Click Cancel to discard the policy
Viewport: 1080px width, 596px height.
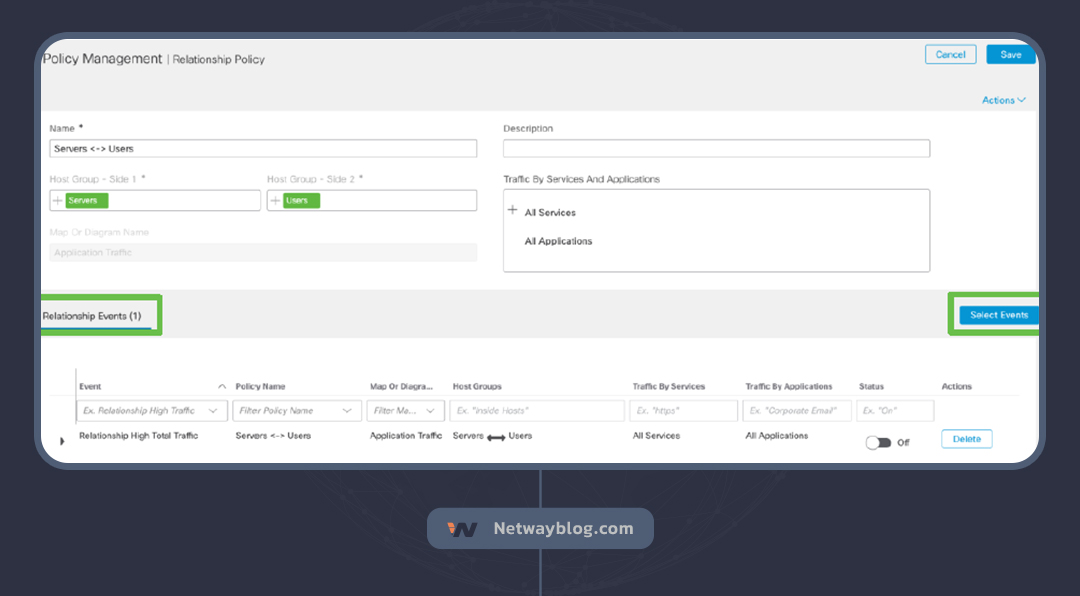(x=950, y=55)
